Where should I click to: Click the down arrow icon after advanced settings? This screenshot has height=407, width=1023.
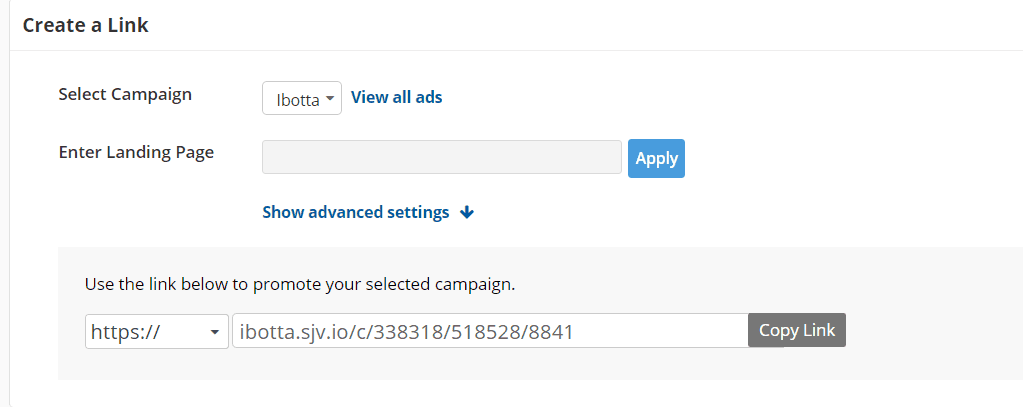coord(466,213)
